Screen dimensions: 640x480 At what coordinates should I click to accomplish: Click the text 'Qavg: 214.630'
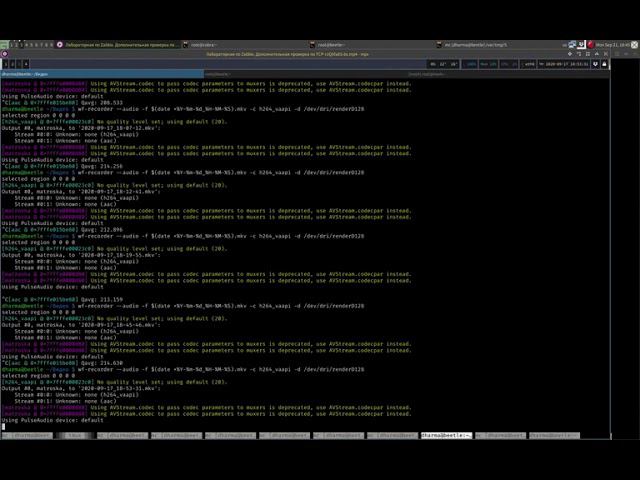pos(102,363)
